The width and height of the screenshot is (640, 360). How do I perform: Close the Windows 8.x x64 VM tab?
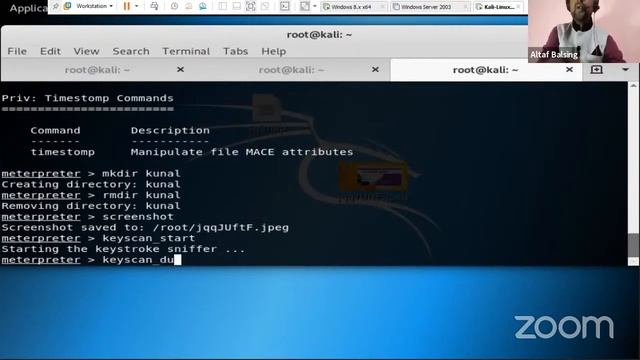(x=382, y=7)
